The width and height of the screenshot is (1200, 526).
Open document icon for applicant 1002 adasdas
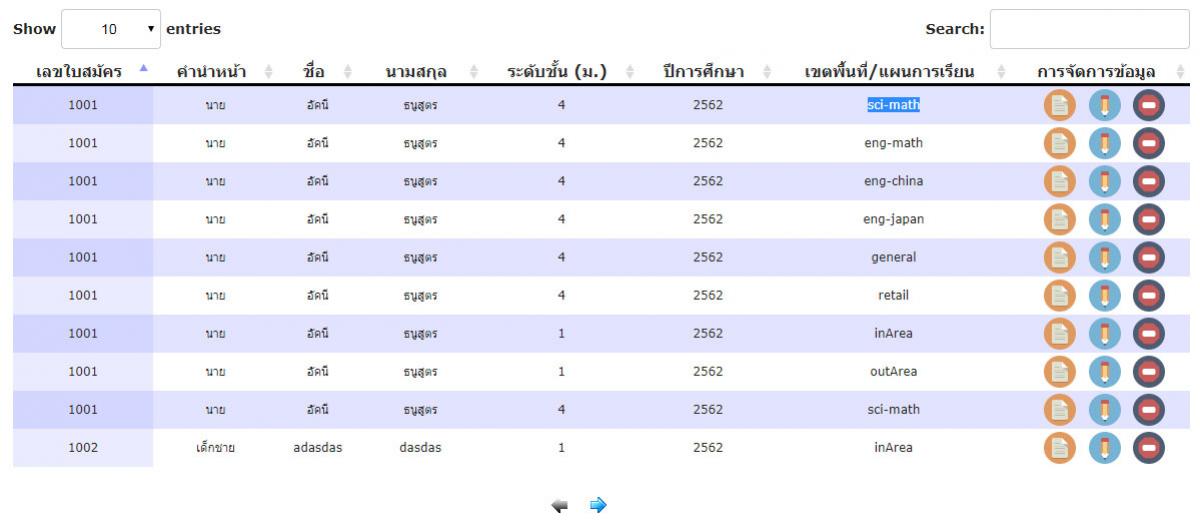click(1061, 447)
